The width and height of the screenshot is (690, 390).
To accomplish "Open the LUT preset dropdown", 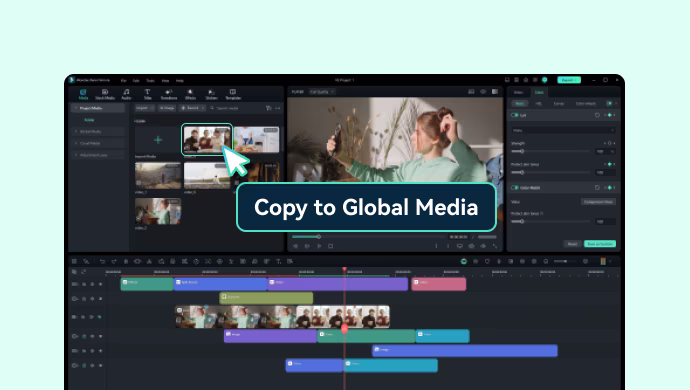I will click(563, 130).
